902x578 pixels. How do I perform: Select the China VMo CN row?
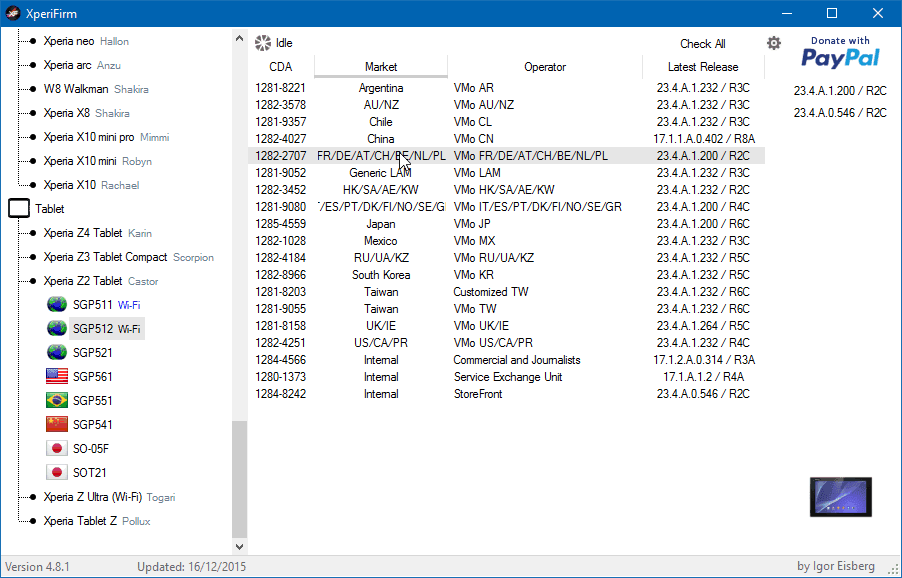(506, 139)
